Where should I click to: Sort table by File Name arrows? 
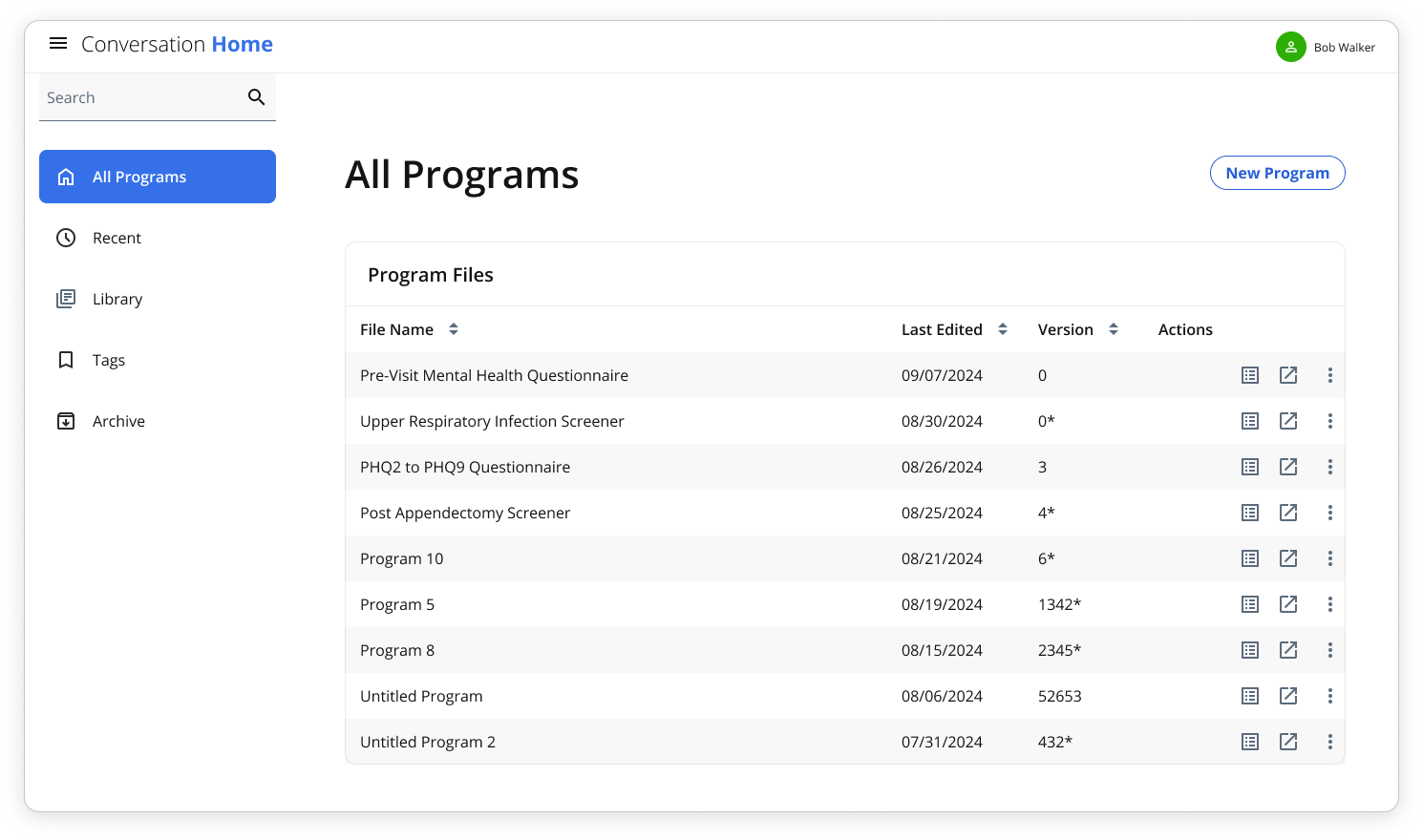(x=454, y=329)
